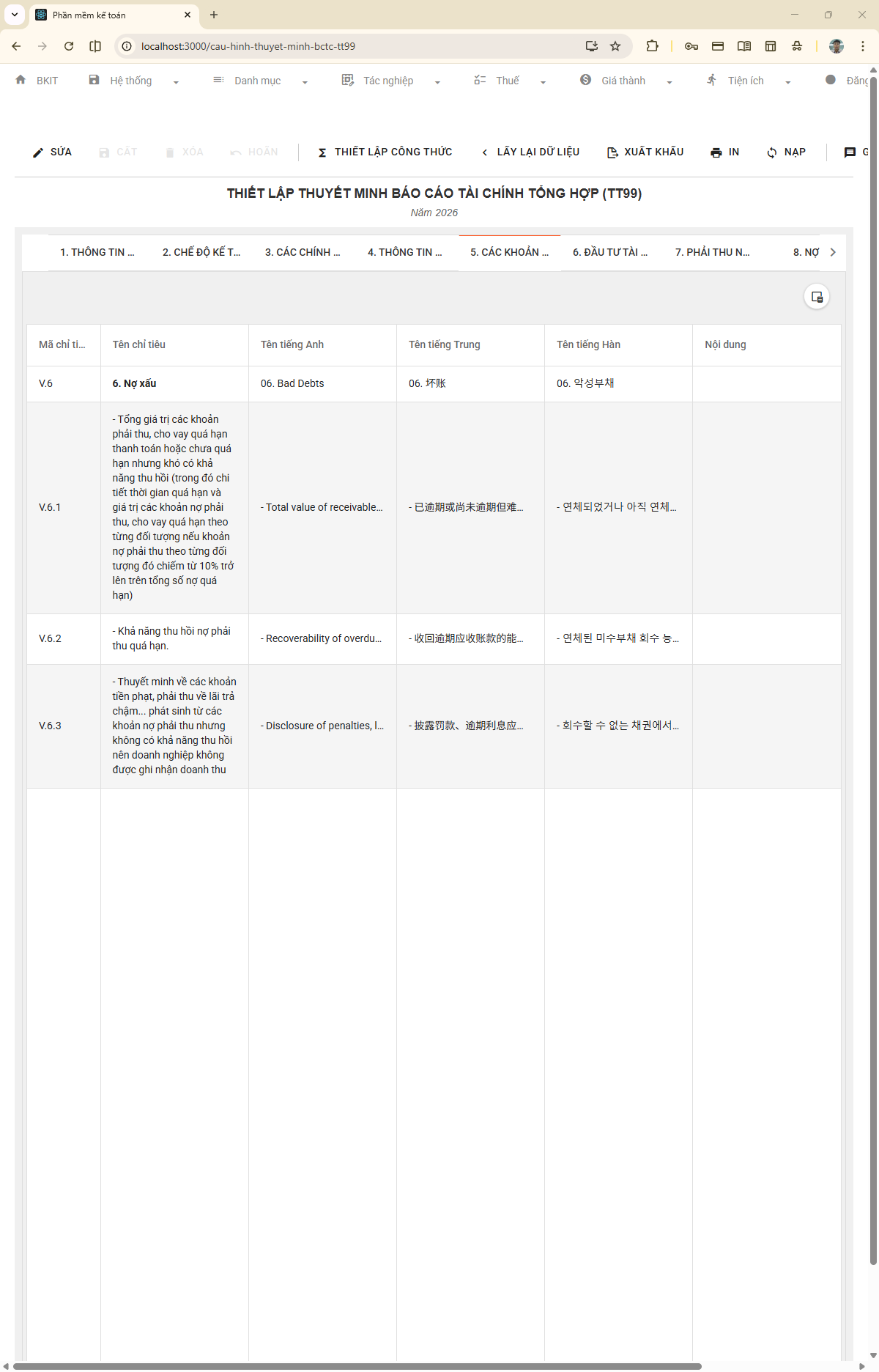Viewport: 879px width, 1372px height.
Task: Click the XUẤT KHẨU button
Action: tap(645, 152)
